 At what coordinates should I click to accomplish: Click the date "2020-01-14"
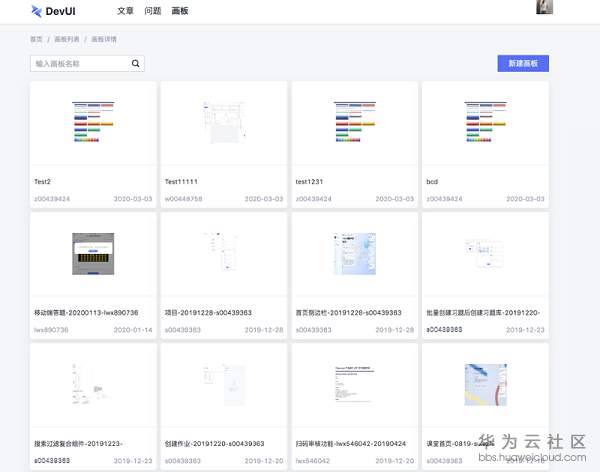pyautogui.click(x=133, y=330)
